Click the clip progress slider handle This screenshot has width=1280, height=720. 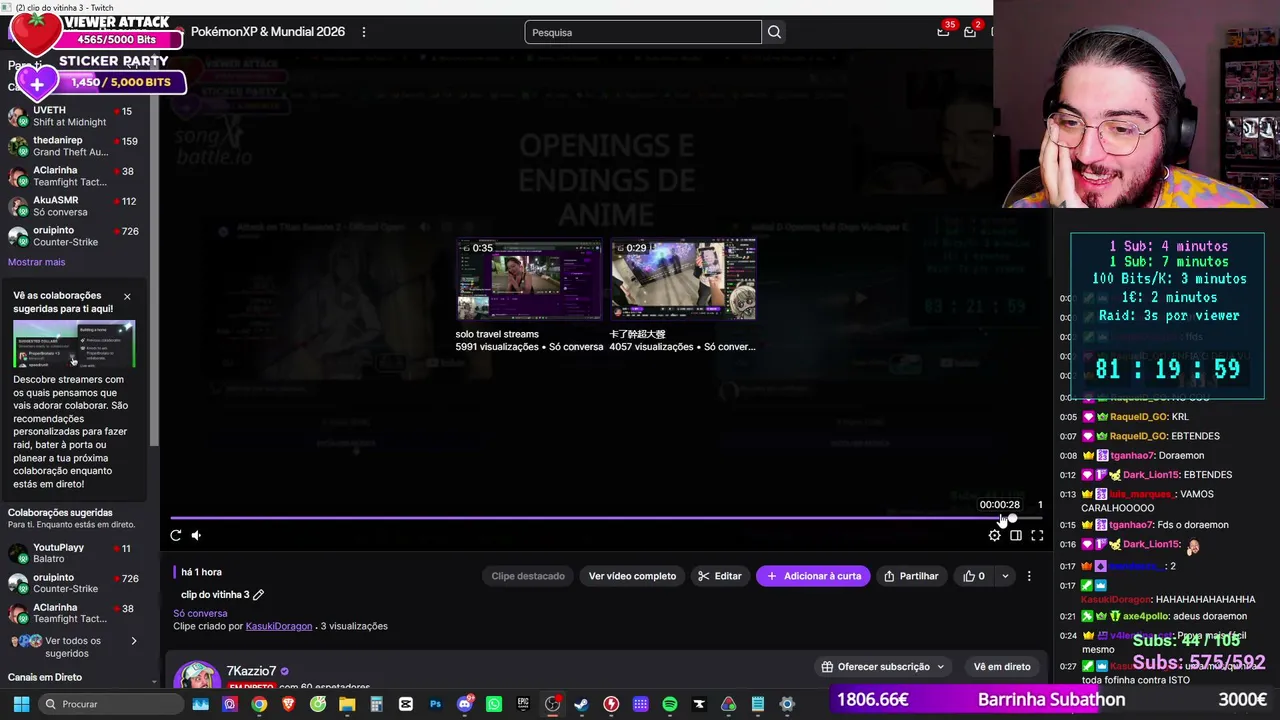[x=1012, y=518]
